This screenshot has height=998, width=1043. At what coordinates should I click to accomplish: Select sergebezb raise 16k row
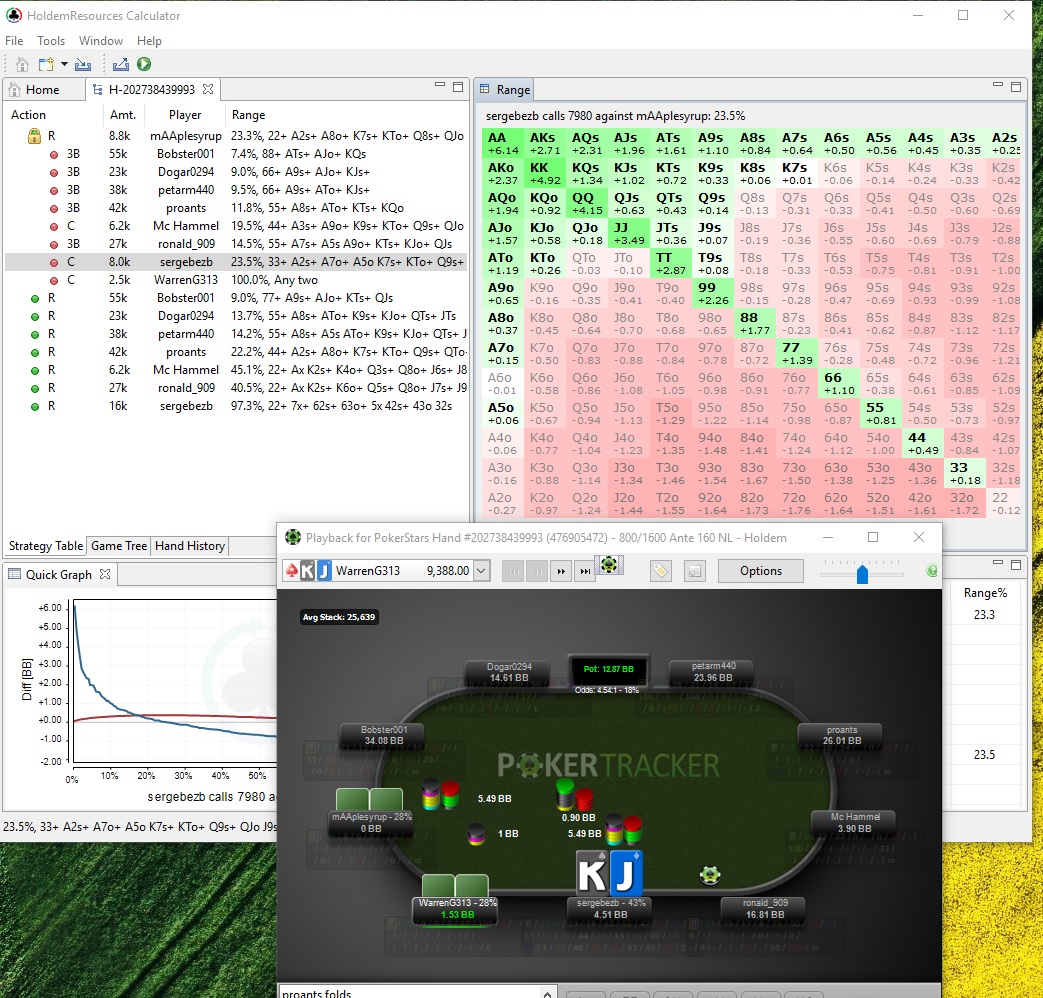pos(235,406)
